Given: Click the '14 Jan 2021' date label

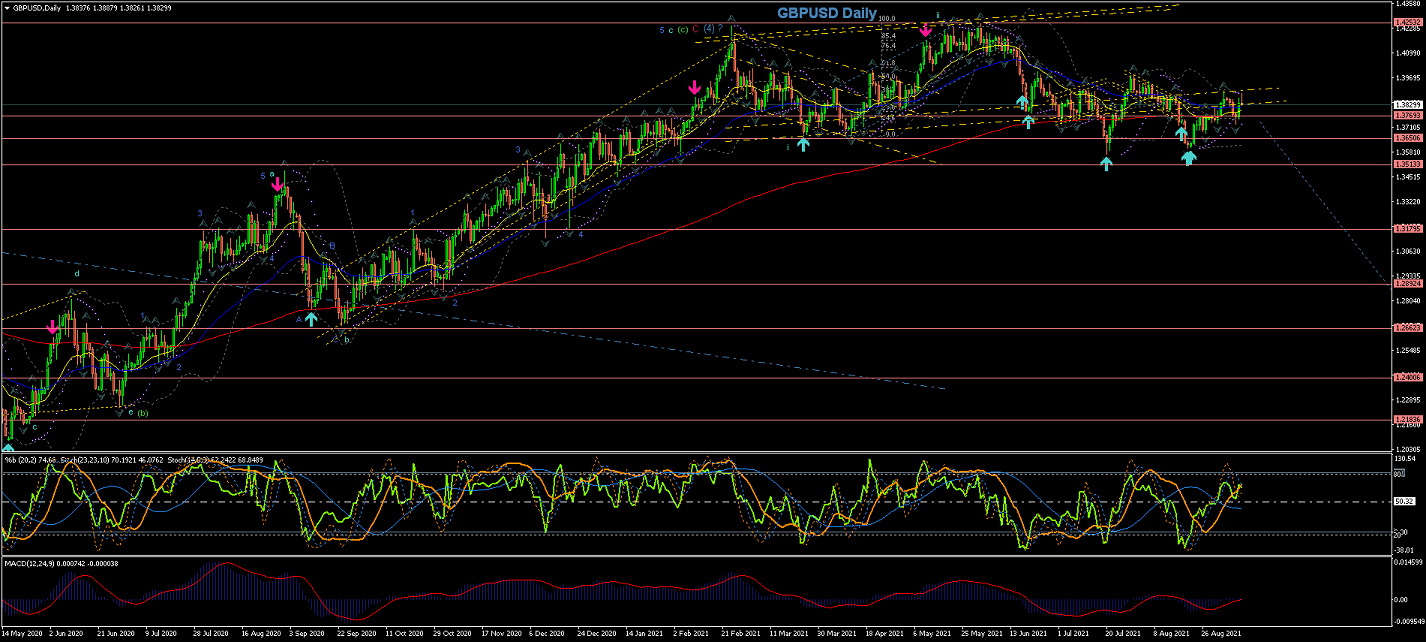Looking at the screenshot, I should (645, 633).
